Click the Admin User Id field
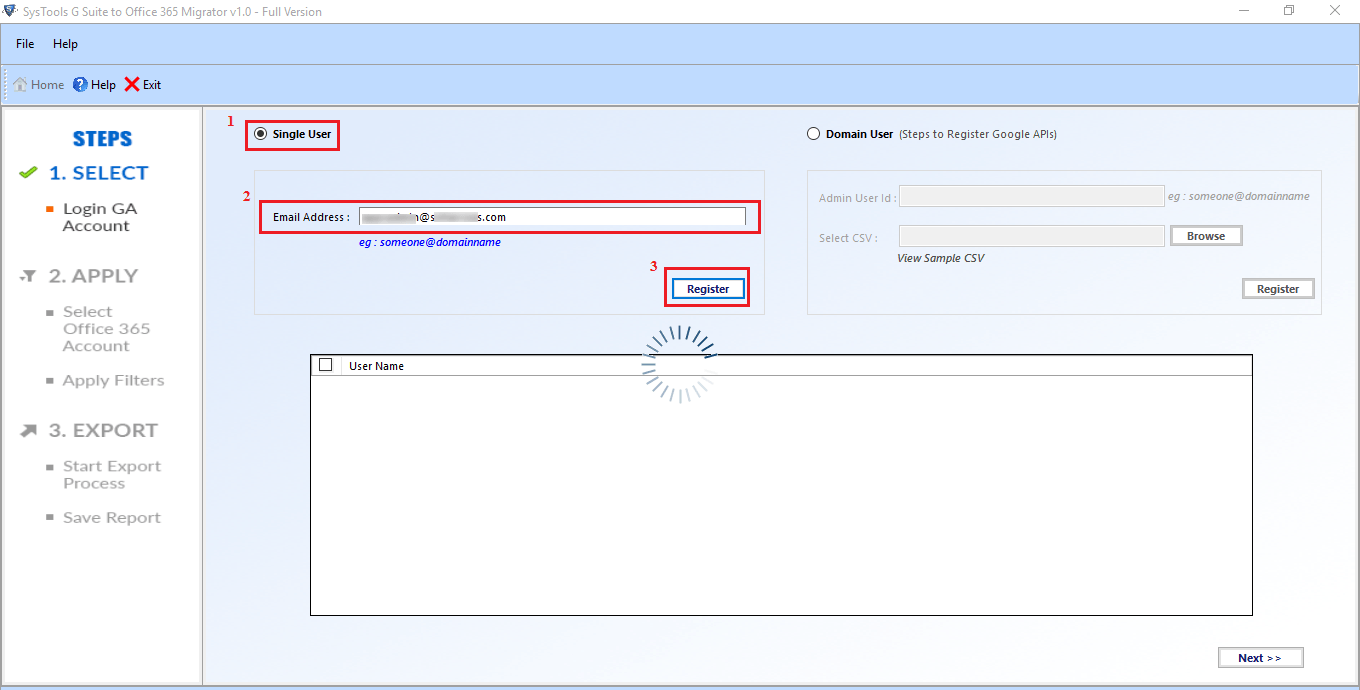 click(1032, 197)
